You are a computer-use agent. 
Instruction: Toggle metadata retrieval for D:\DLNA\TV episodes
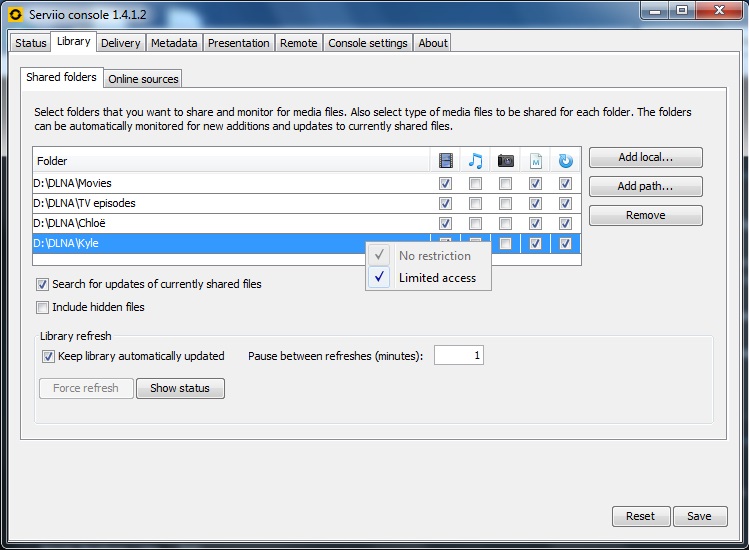click(535, 204)
